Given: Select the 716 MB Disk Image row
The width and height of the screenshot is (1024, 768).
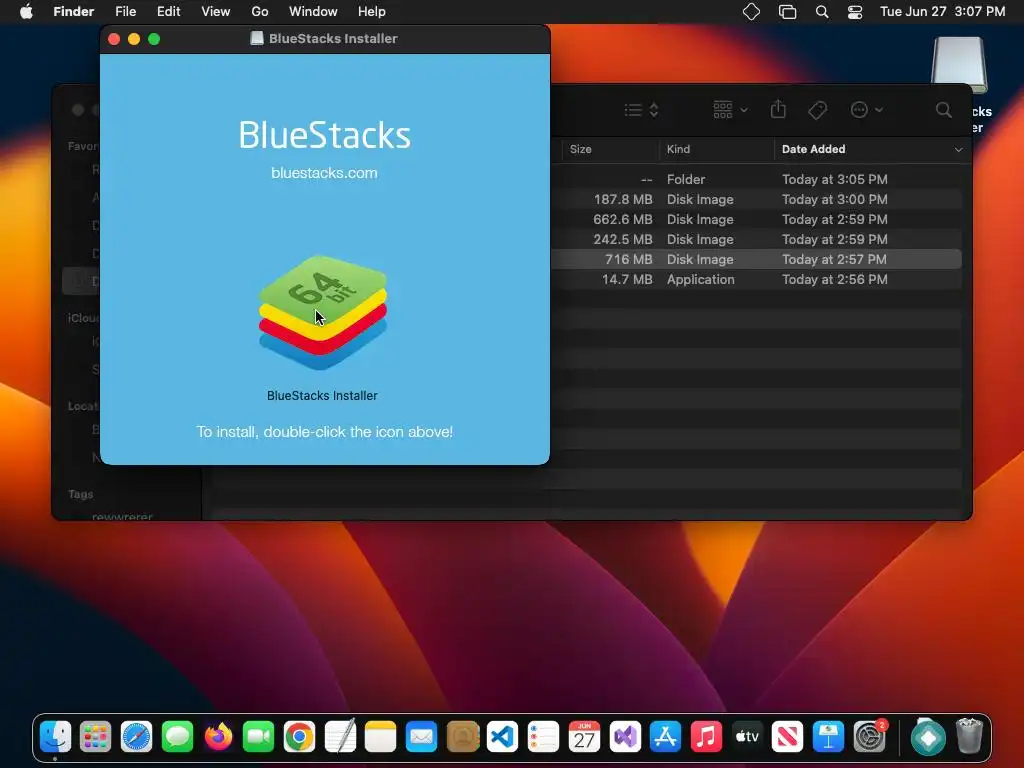Looking at the screenshot, I should 756,259.
